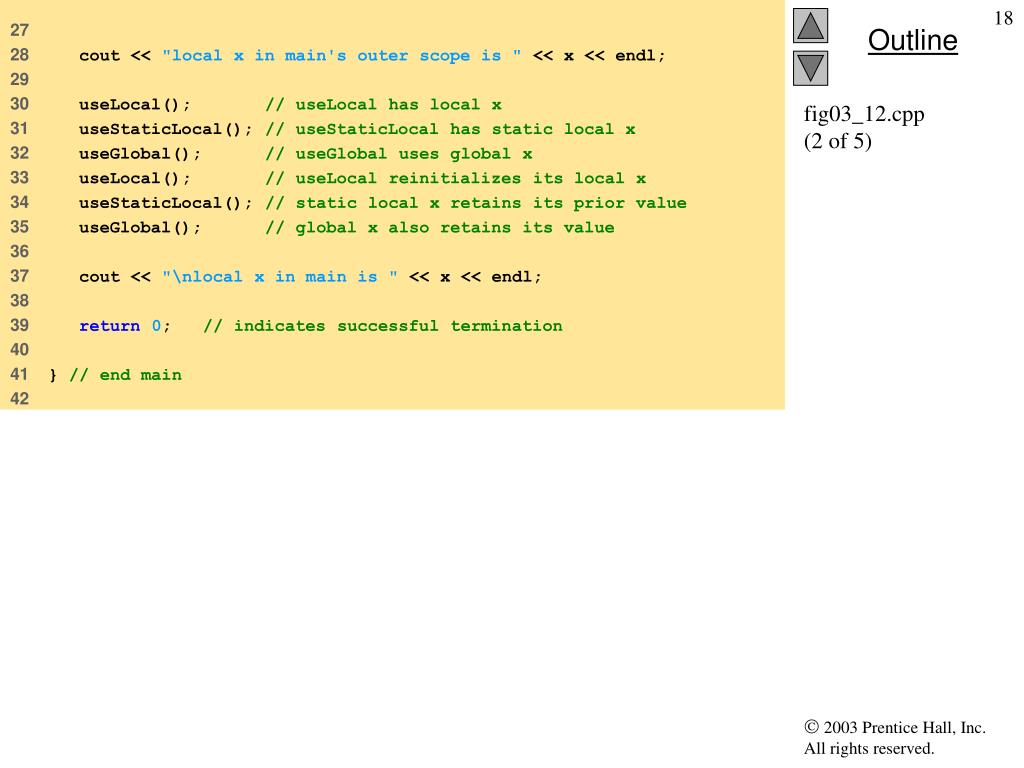
Task: Click useStaticLocal() call on line 31
Action: (165, 129)
